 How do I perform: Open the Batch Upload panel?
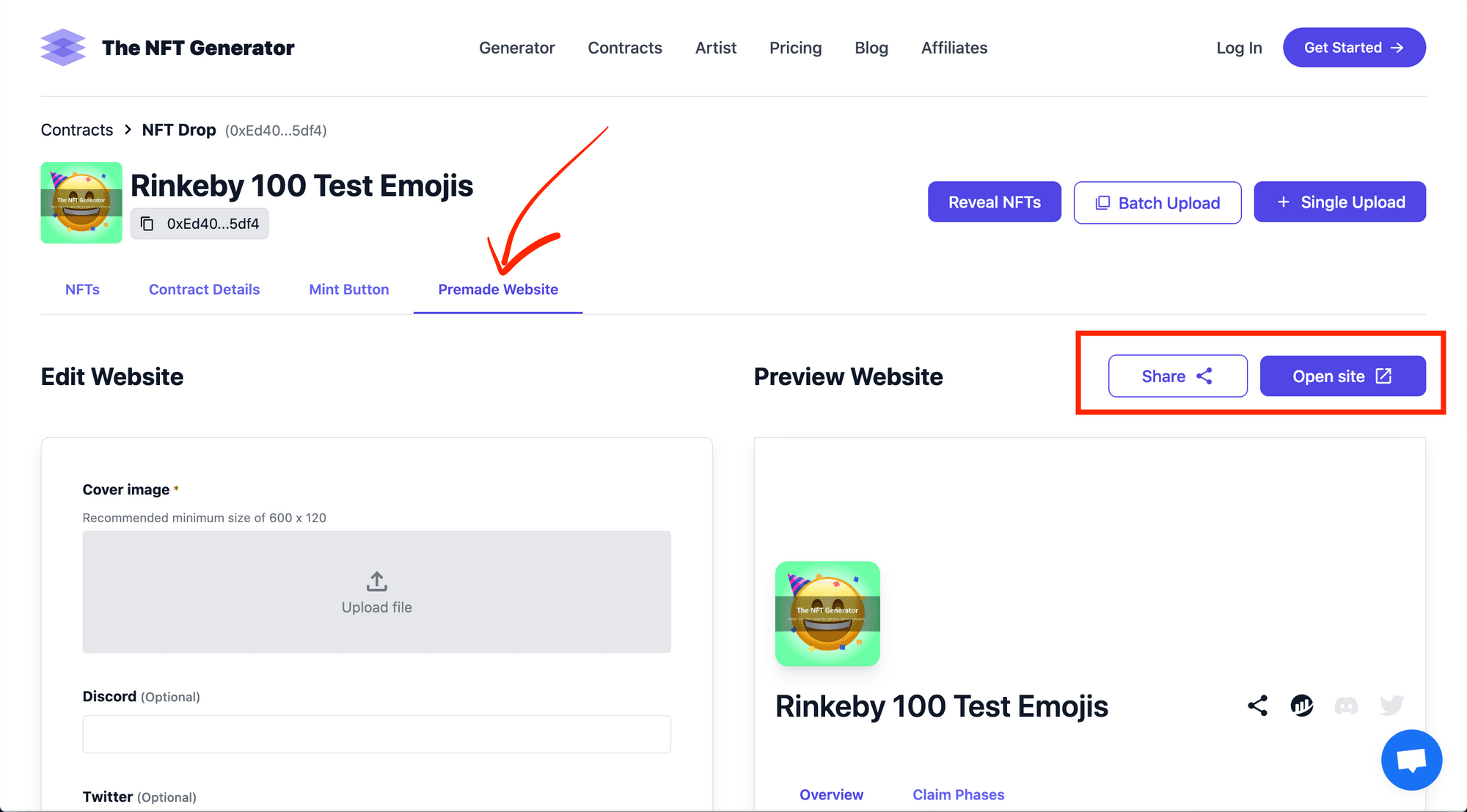click(1157, 202)
